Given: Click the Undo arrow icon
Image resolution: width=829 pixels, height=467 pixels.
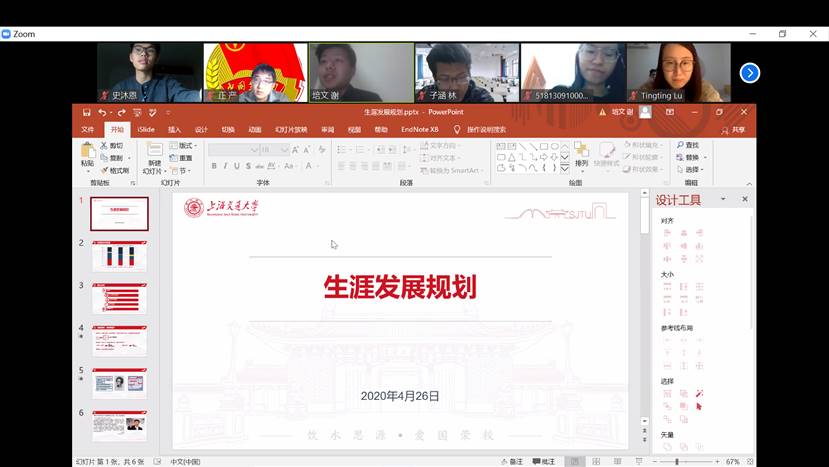Looking at the screenshot, I should (102, 113).
